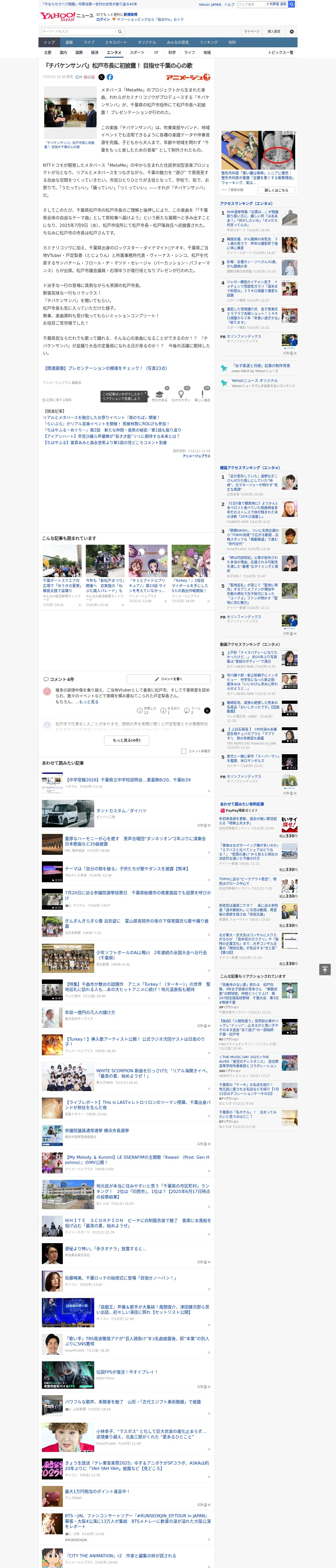The image size is (336, 1568).
Task: Open the ヘルプ link at top
Action: [x=229, y=4]
